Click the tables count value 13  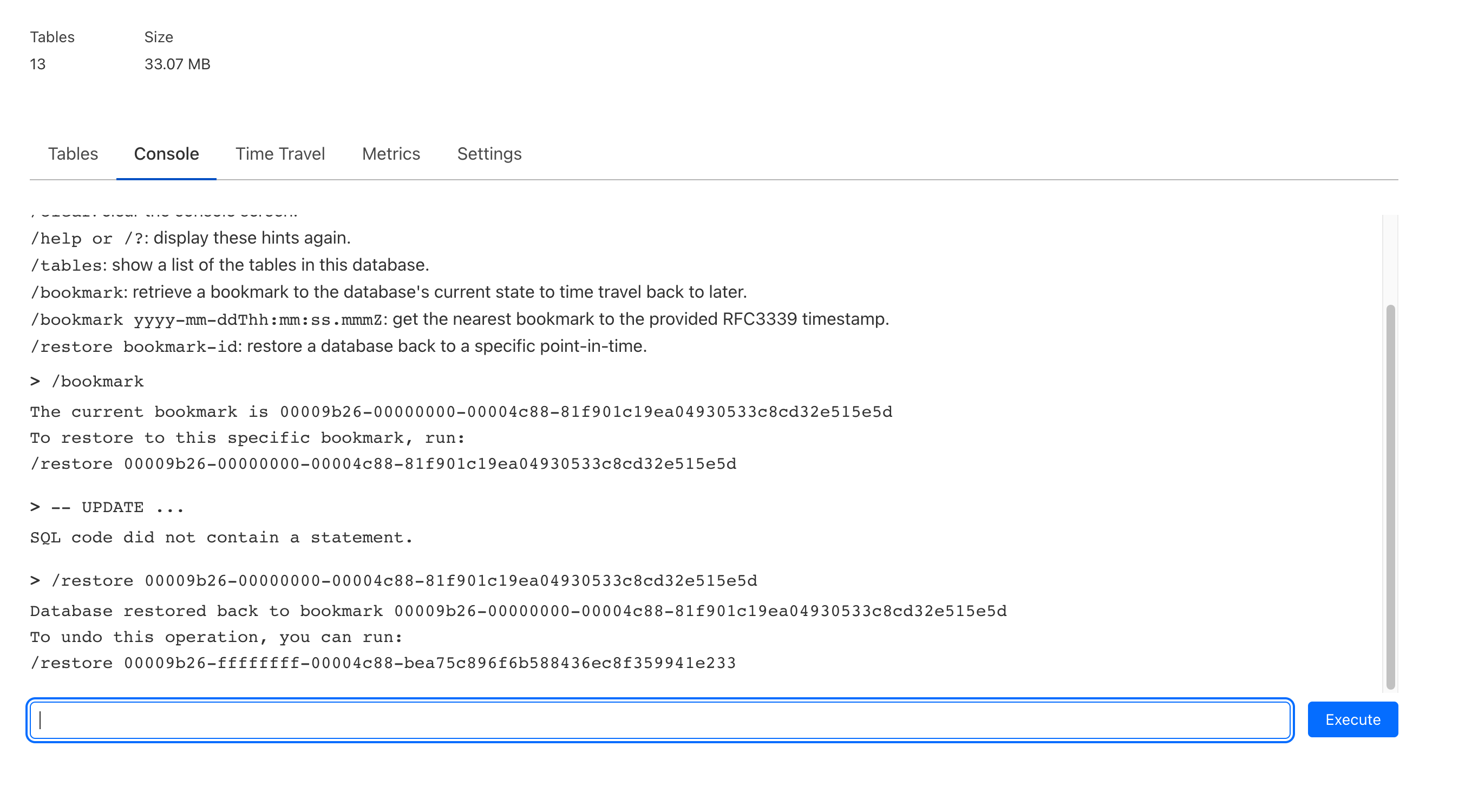click(37, 64)
